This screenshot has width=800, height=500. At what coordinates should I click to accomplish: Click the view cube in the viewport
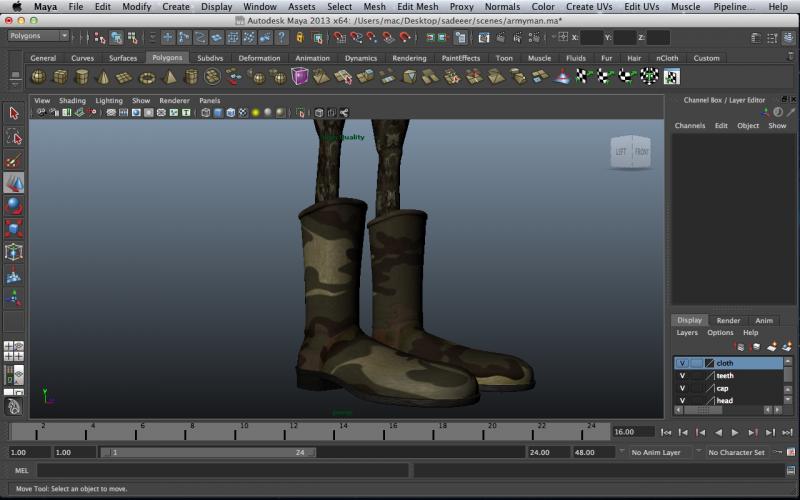630,151
